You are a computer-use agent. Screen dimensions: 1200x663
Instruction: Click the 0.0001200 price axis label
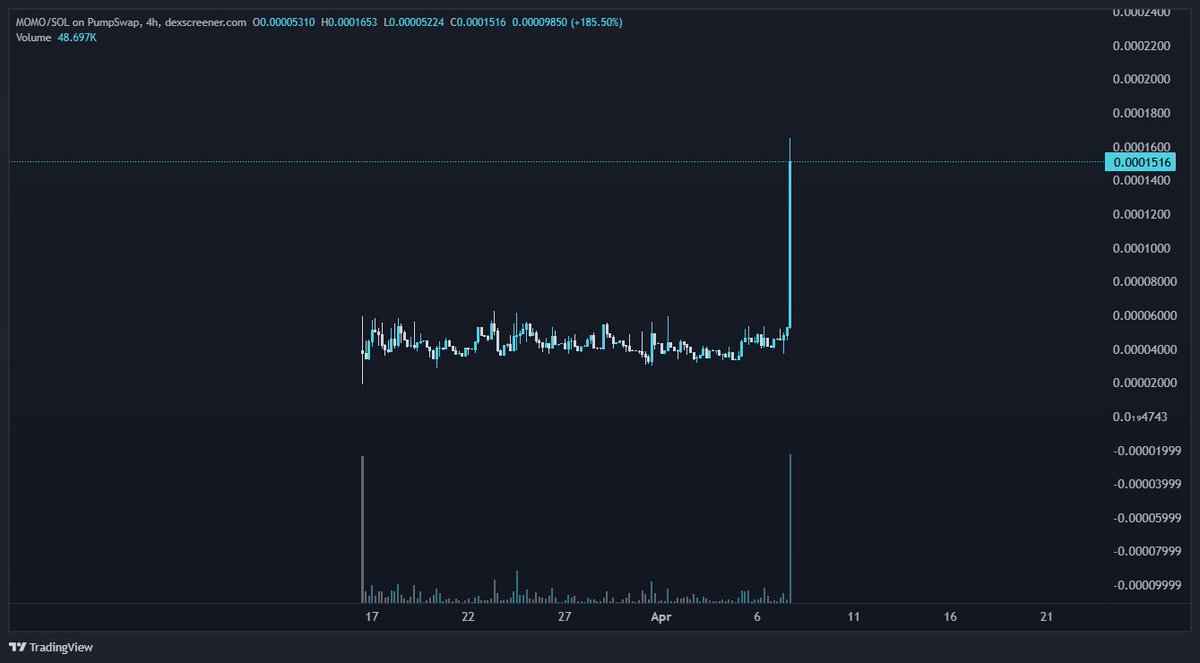click(1143, 215)
